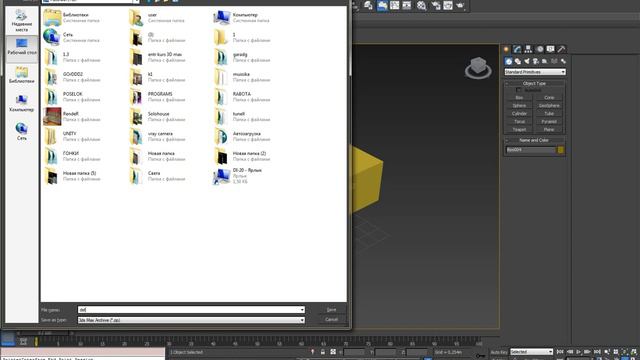Click the Pyramid primitive button
The height and width of the screenshot is (360, 640).
(x=549, y=121)
